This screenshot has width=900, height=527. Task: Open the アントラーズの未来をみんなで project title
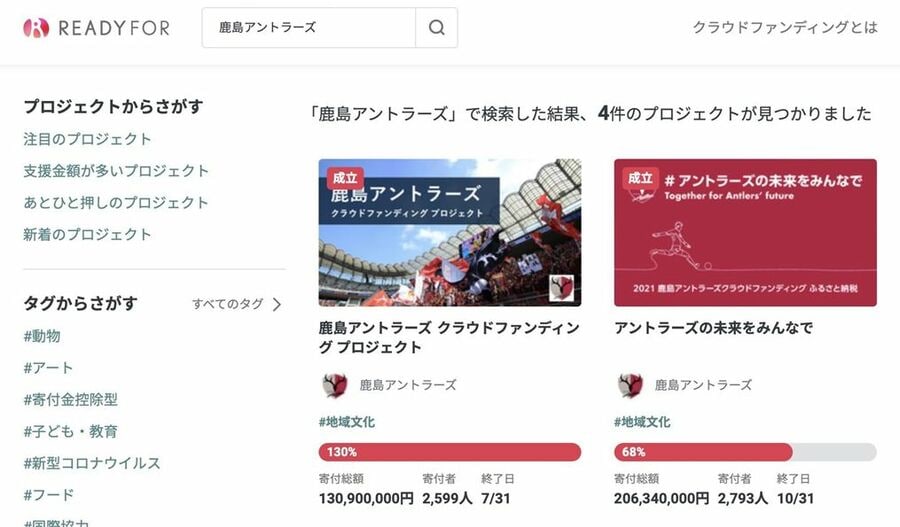click(x=713, y=328)
